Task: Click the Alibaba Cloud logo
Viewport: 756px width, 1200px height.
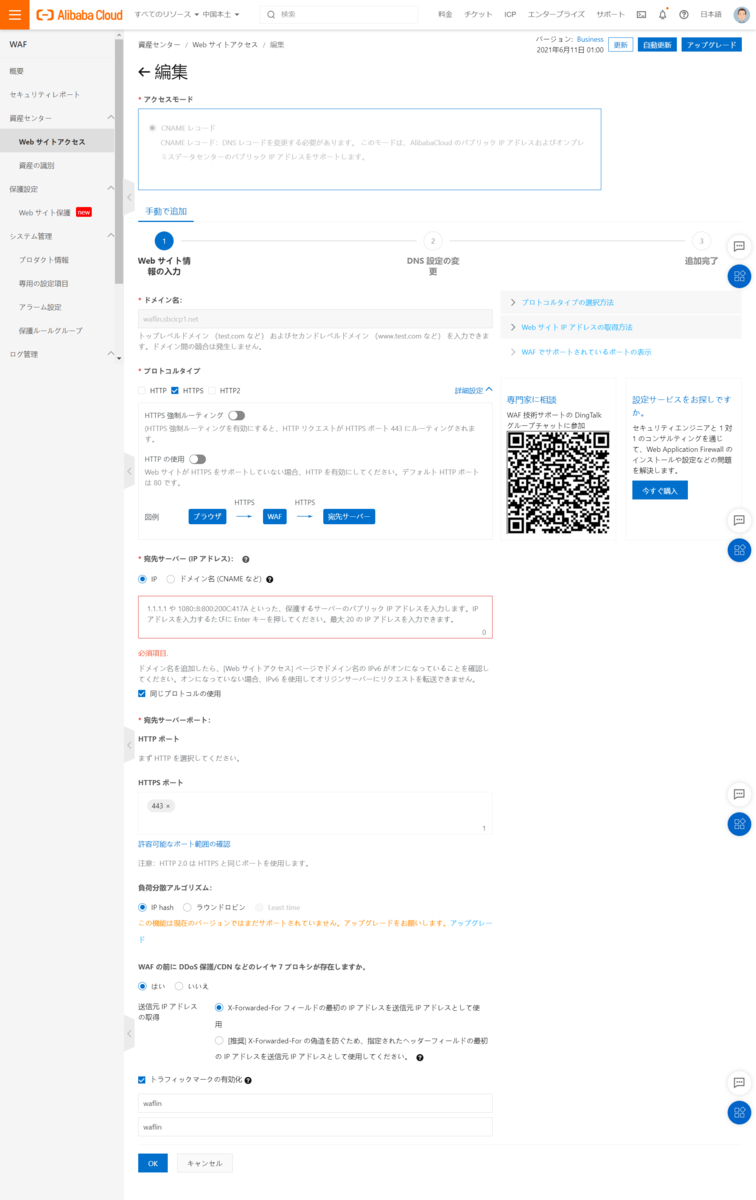Action: (x=80, y=15)
